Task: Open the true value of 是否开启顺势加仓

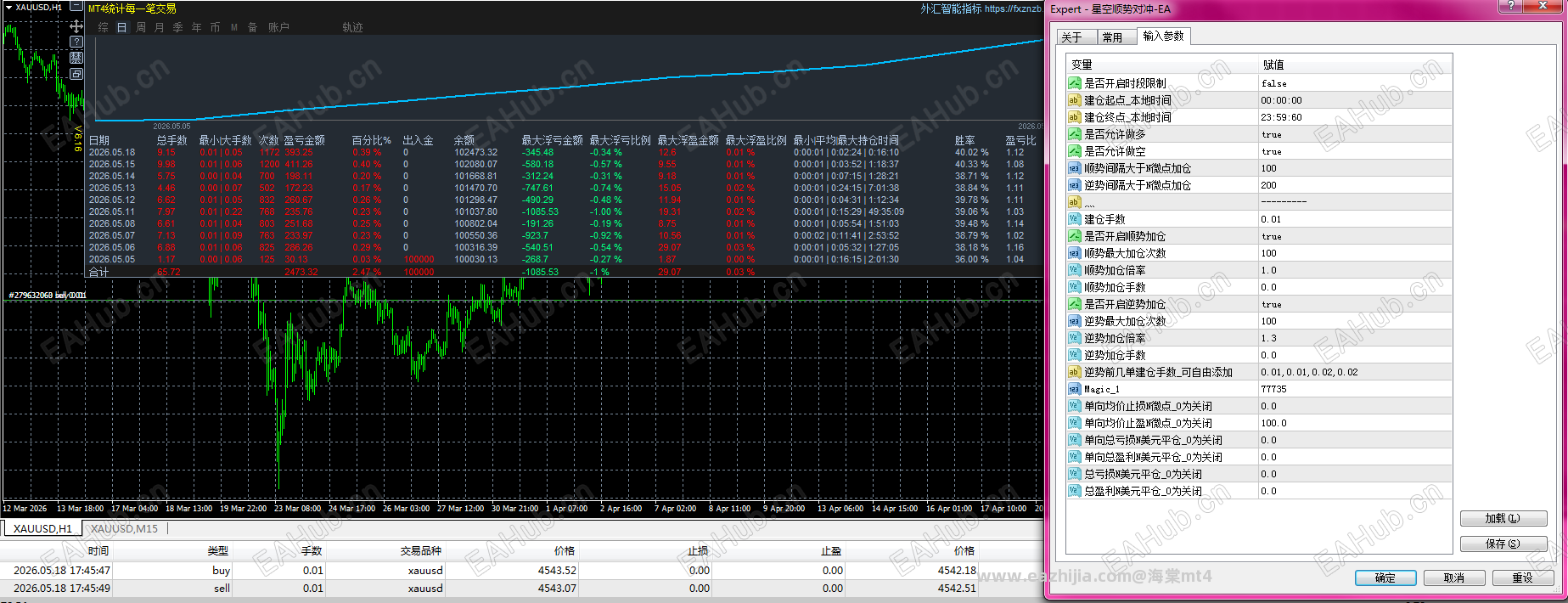Action: [x=1355, y=236]
